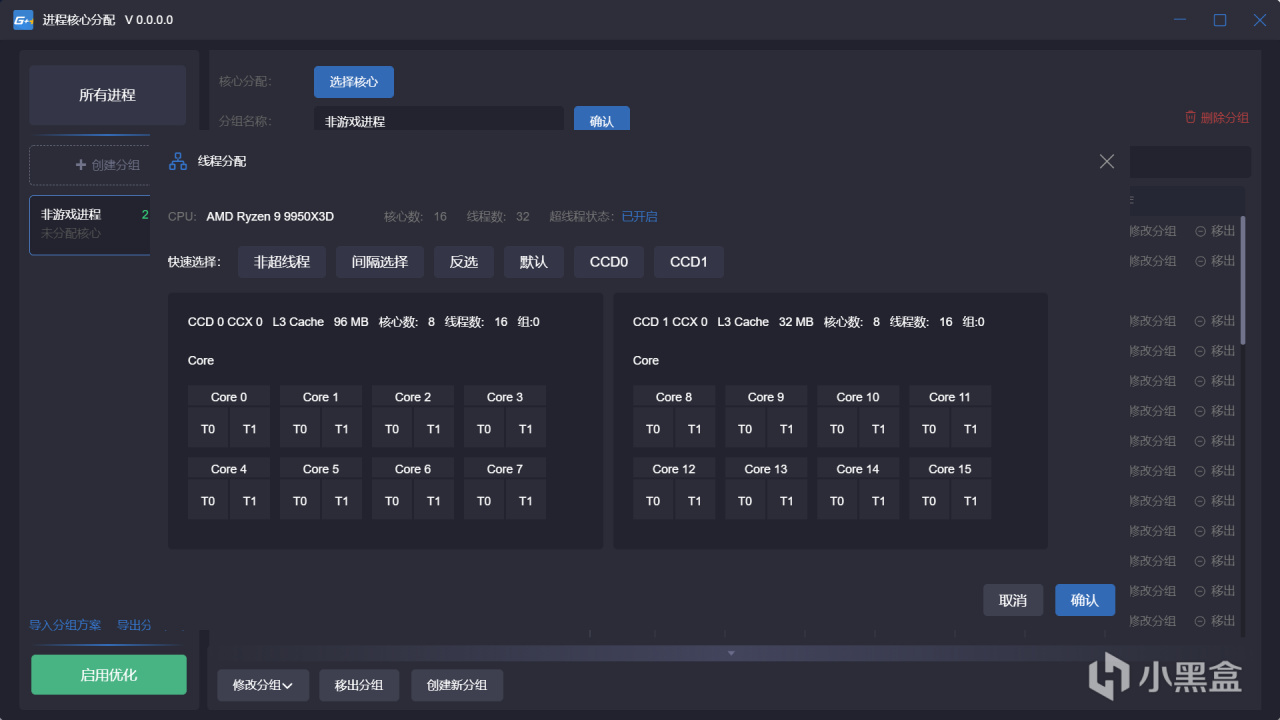This screenshot has width=1280, height=720.
Task: Click the thread allocation network icon
Action: pos(178,161)
